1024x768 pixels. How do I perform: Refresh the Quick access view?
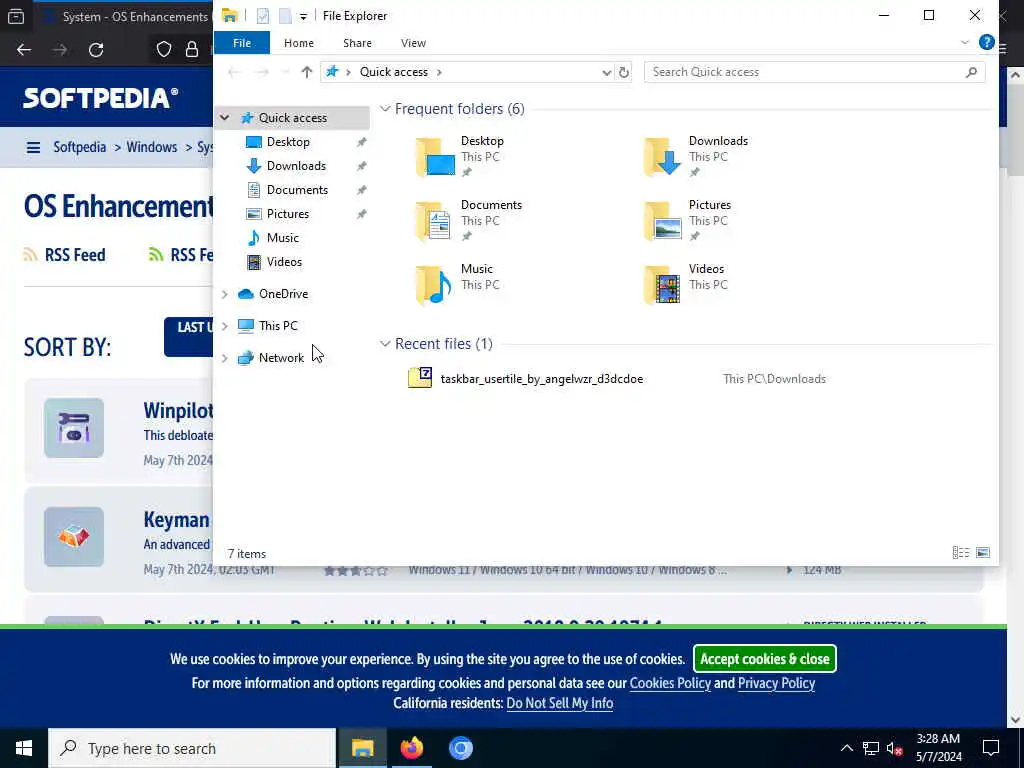(x=624, y=72)
